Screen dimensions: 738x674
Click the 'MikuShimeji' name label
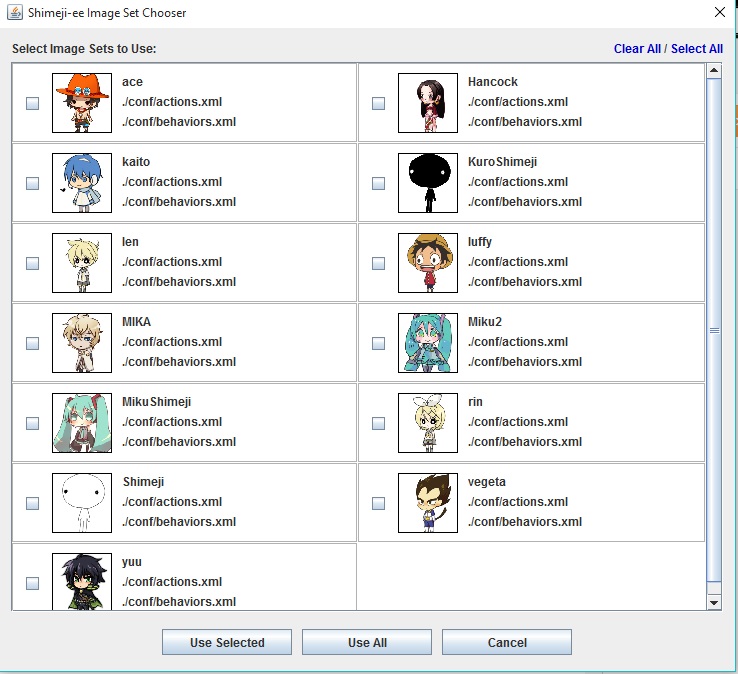tap(157, 402)
